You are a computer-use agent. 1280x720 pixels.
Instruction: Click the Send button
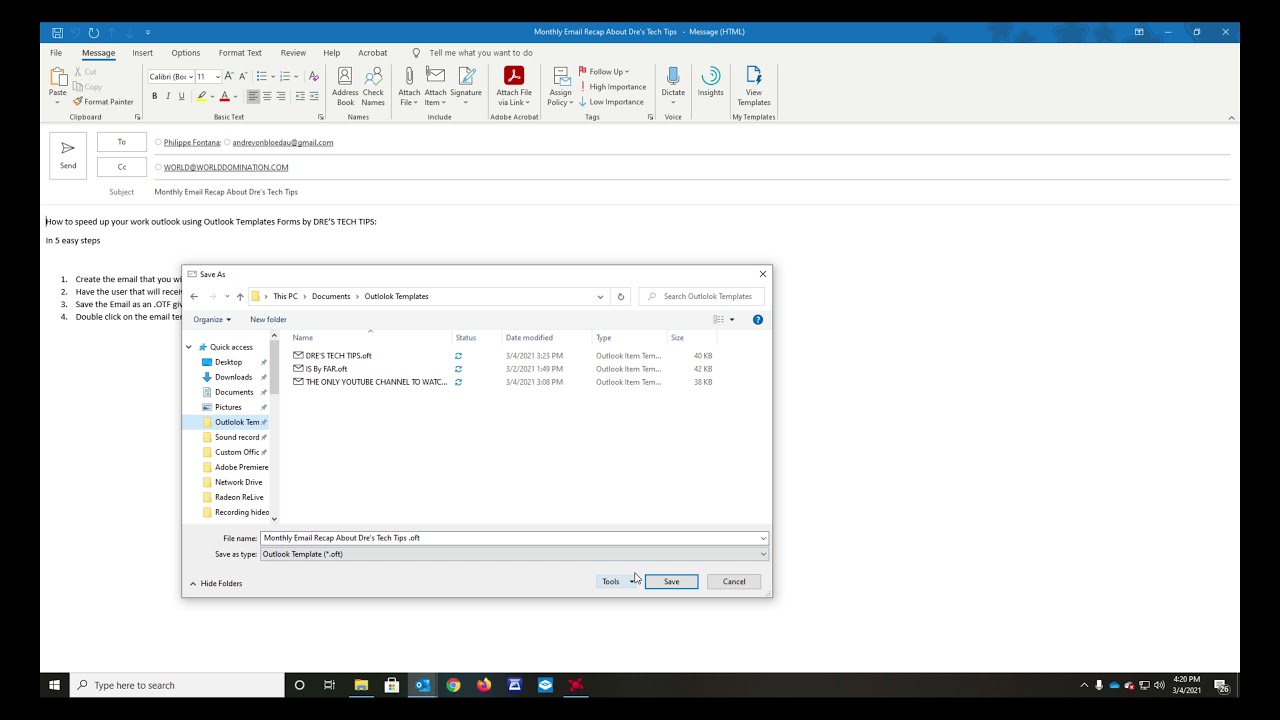coord(68,155)
